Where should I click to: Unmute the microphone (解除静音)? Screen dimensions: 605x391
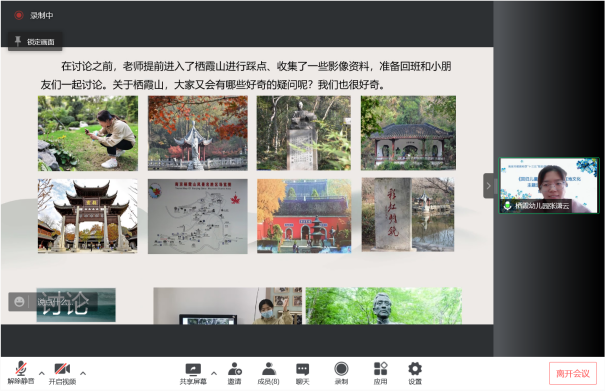tap(21, 373)
